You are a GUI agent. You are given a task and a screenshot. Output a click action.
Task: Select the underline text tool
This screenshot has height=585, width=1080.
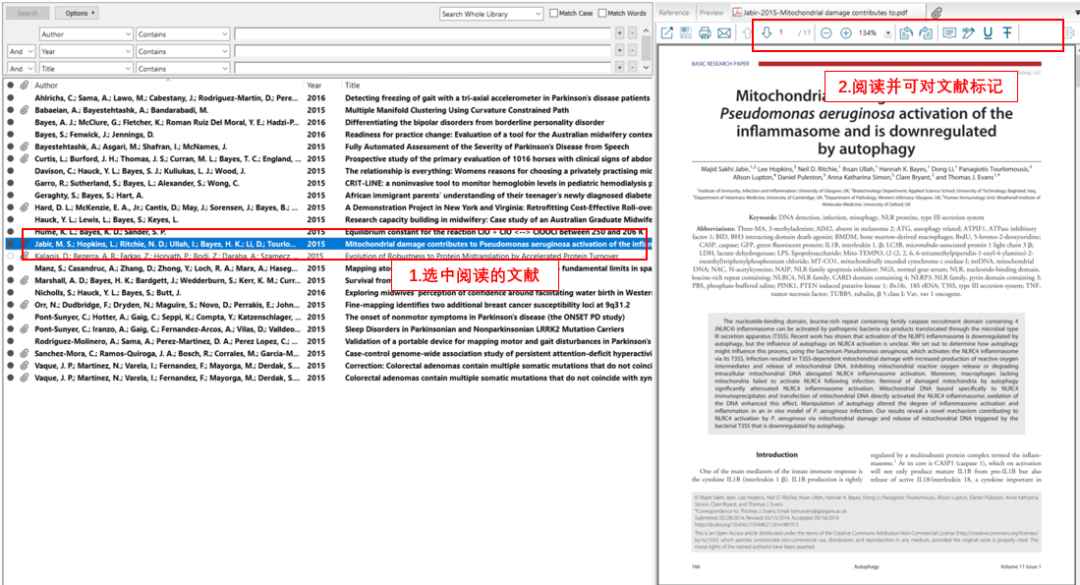[988, 33]
